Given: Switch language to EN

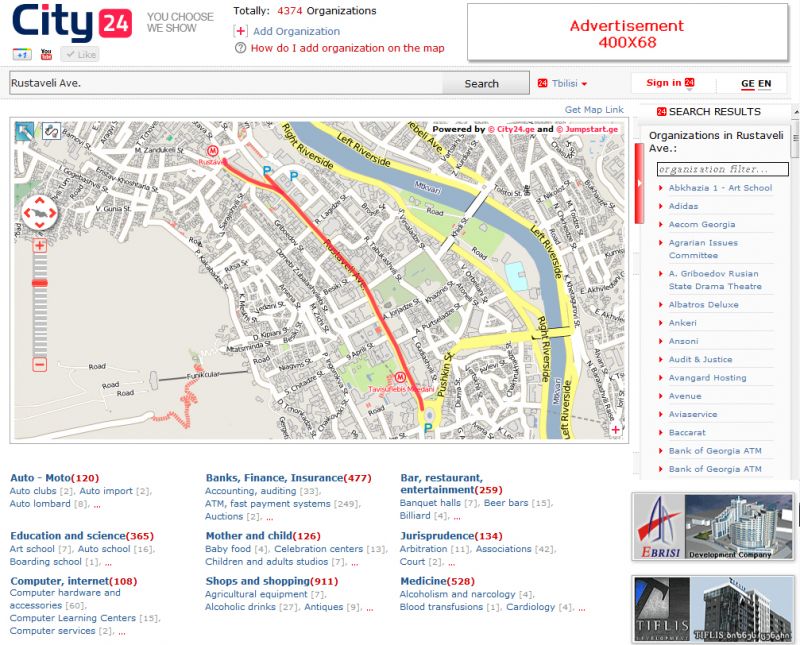Looking at the screenshot, I should [765, 84].
